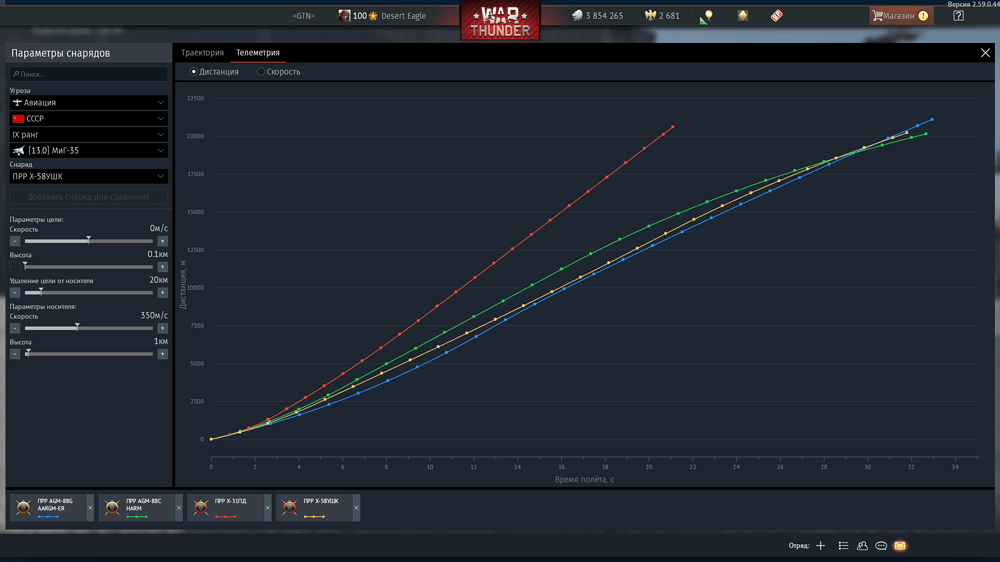Increase target speed with plus button
The width and height of the screenshot is (1000, 562).
[x=163, y=241]
